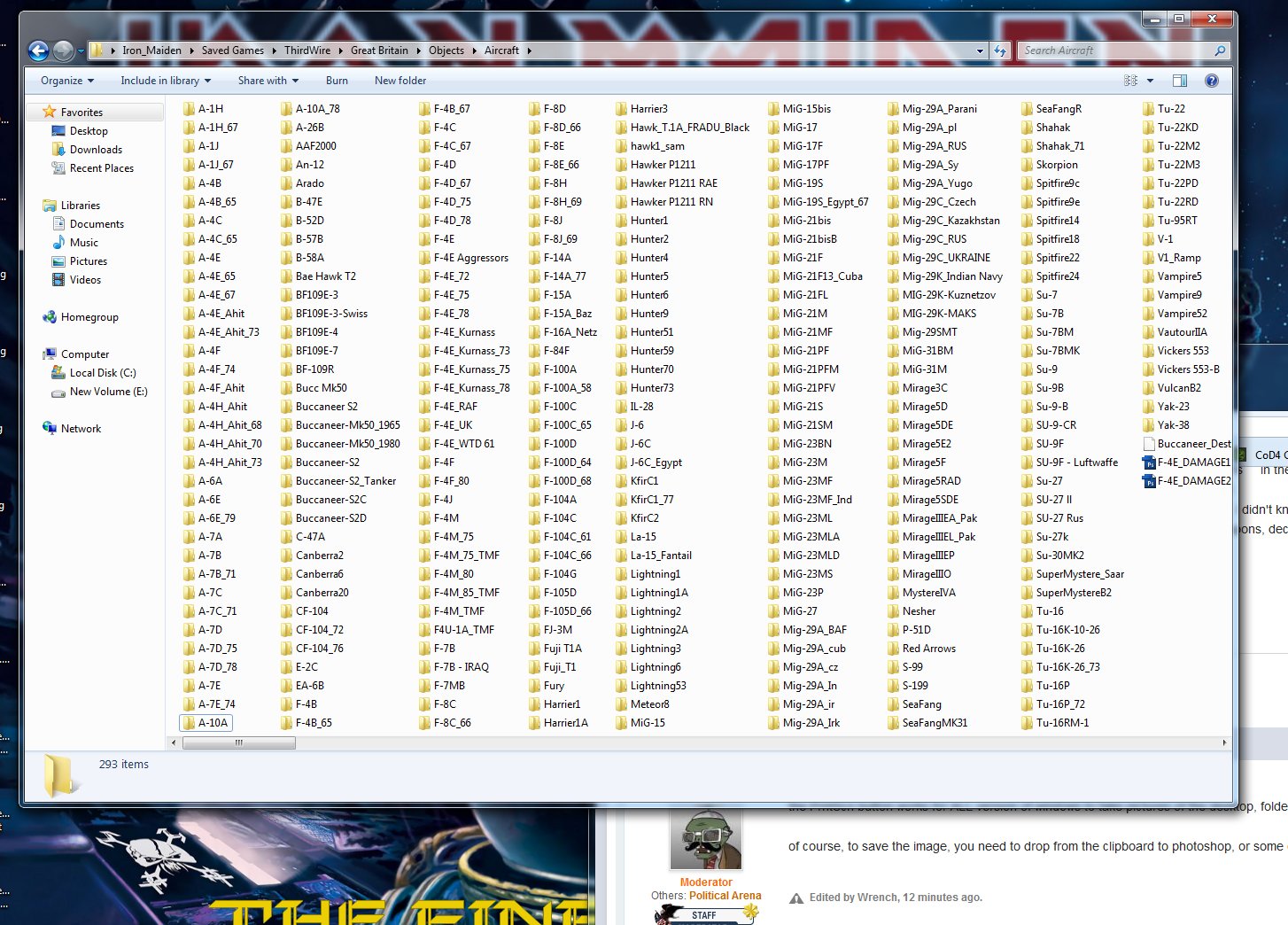
Task: Expand the arrow after Great Britain breadcrumb
Action: [x=419, y=51]
